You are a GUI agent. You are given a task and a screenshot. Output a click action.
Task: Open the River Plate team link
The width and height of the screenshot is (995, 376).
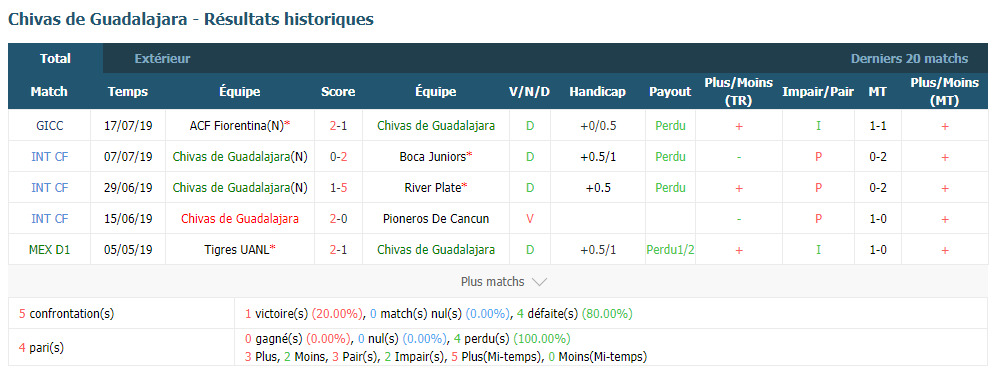(435, 188)
